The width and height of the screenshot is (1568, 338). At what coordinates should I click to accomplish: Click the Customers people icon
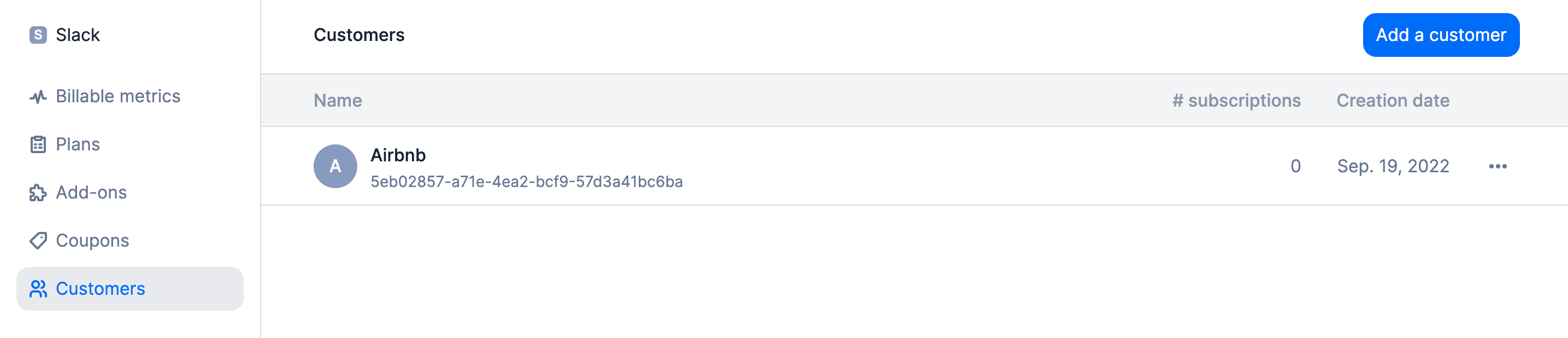point(38,289)
